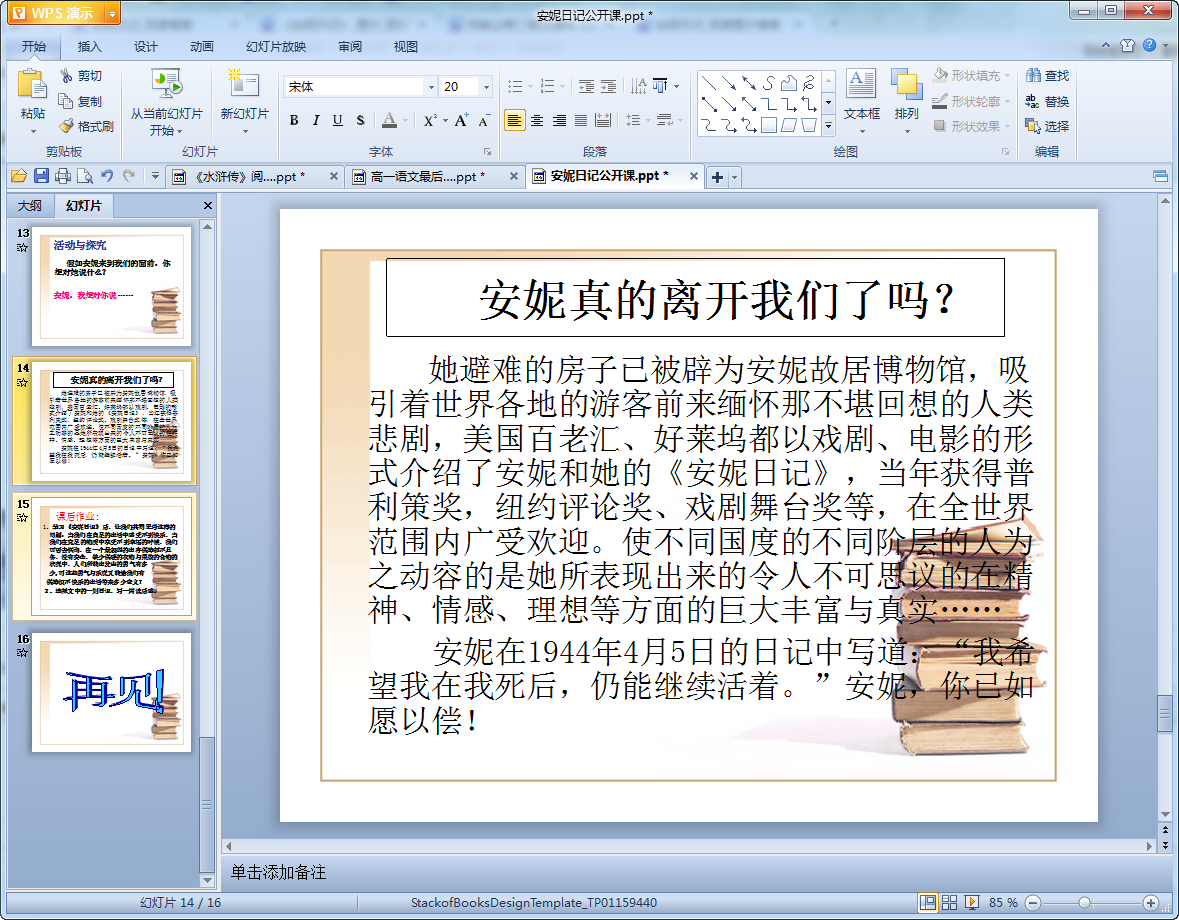The image size is (1179, 920).
Task: Click the Select (选择) icon
Action: coord(1033,126)
